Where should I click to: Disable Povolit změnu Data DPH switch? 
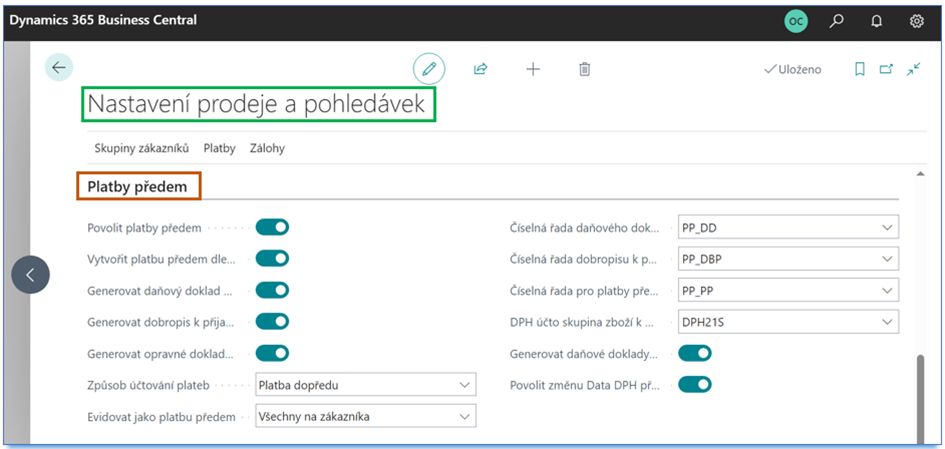(695, 384)
